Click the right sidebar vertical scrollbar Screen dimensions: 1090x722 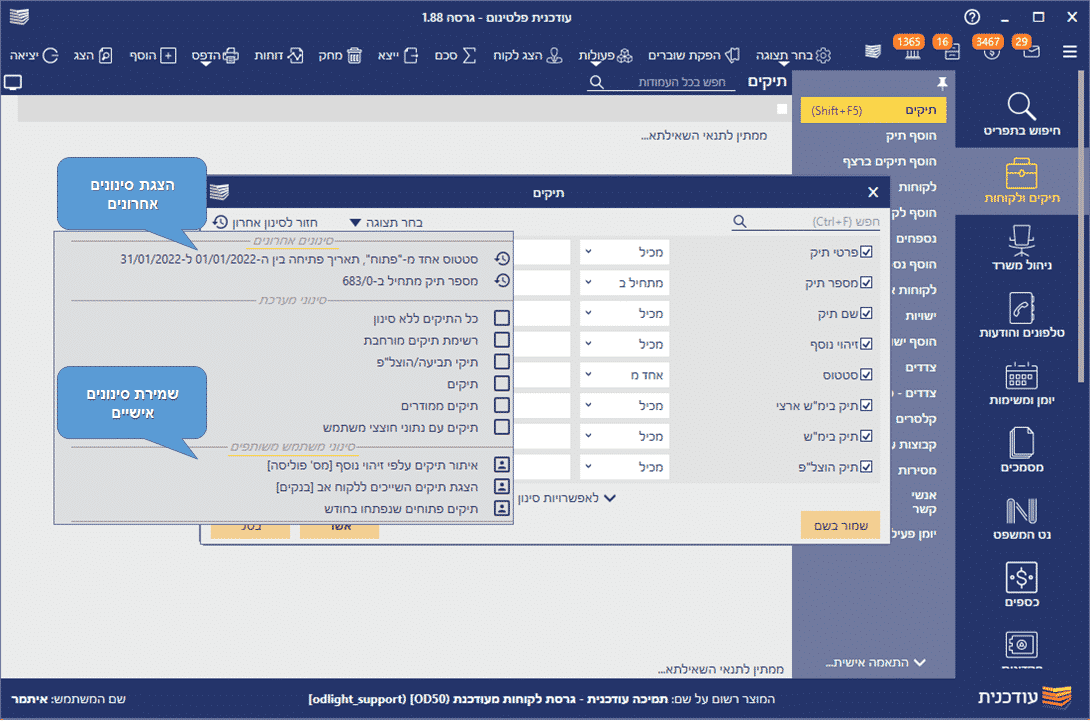click(1080, 226)
